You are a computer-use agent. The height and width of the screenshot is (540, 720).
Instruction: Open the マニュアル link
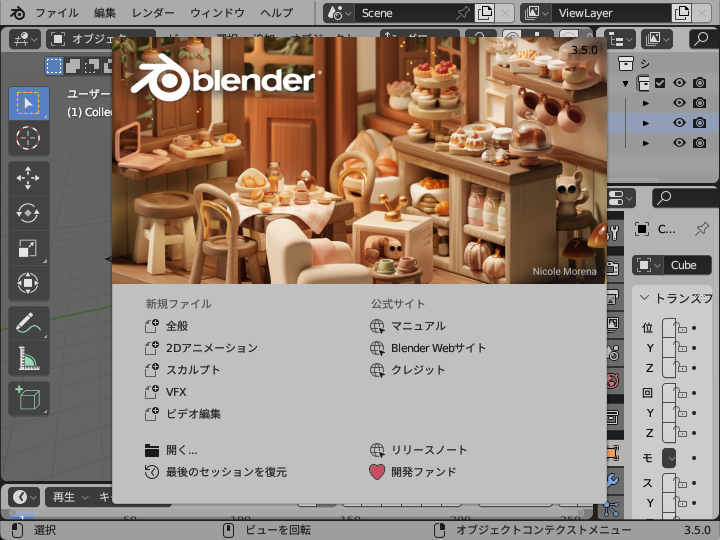pos(407,326)
